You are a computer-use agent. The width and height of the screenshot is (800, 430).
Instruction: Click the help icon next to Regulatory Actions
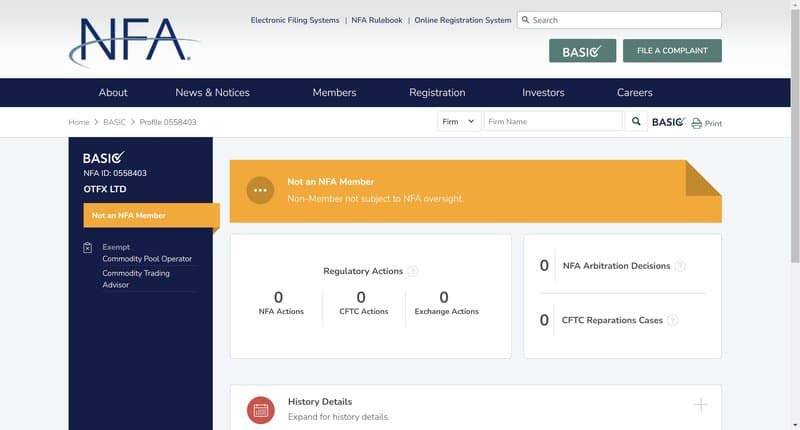tap(413, 271)
